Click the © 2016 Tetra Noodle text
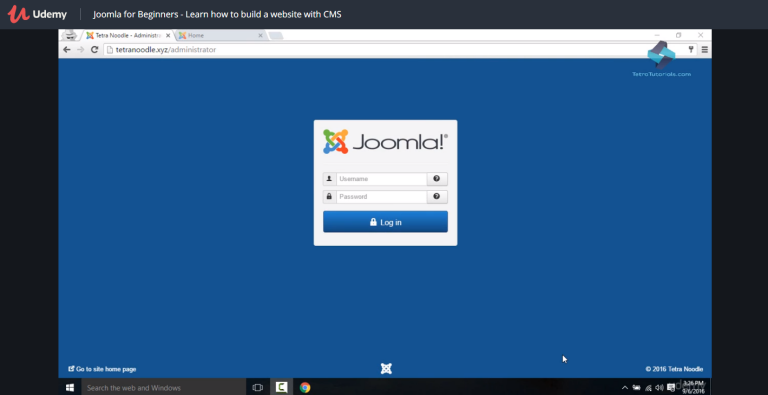The height and width of the screenshot is (395, 768). [674, 369]
